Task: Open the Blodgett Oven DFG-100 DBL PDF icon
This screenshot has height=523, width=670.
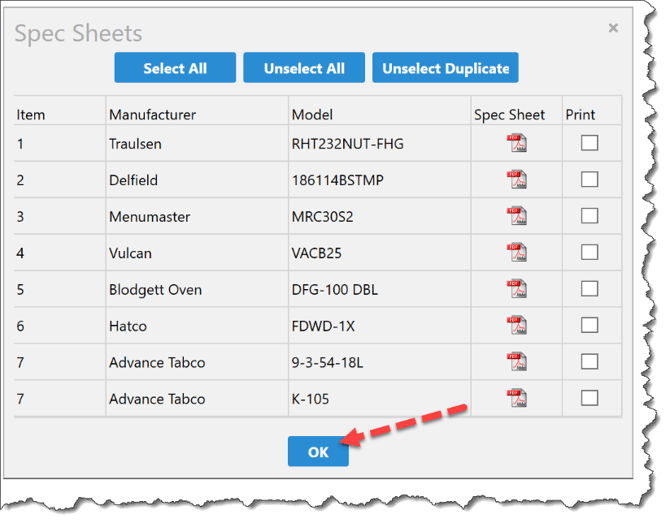Action: [517, 289]
